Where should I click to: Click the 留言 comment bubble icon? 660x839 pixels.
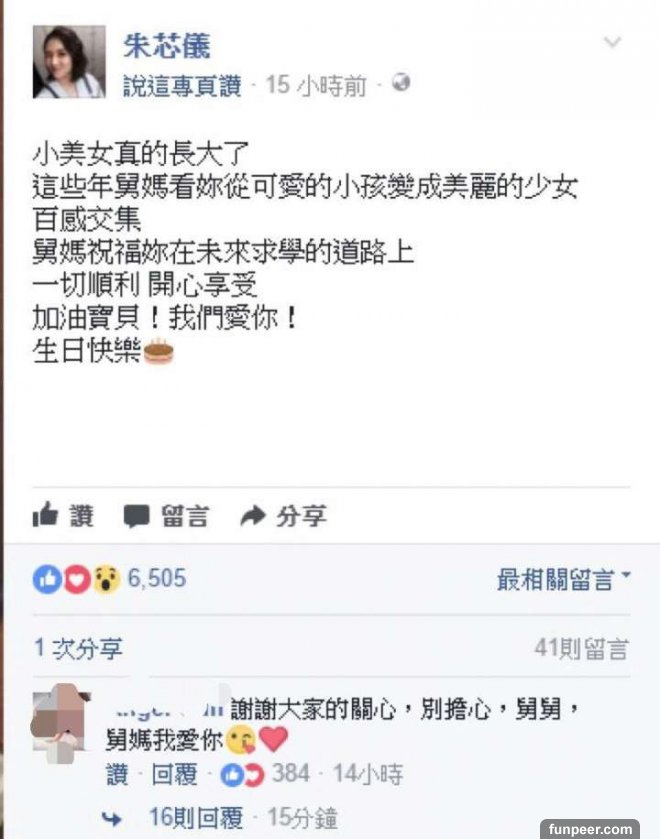[x=136, y=516]
